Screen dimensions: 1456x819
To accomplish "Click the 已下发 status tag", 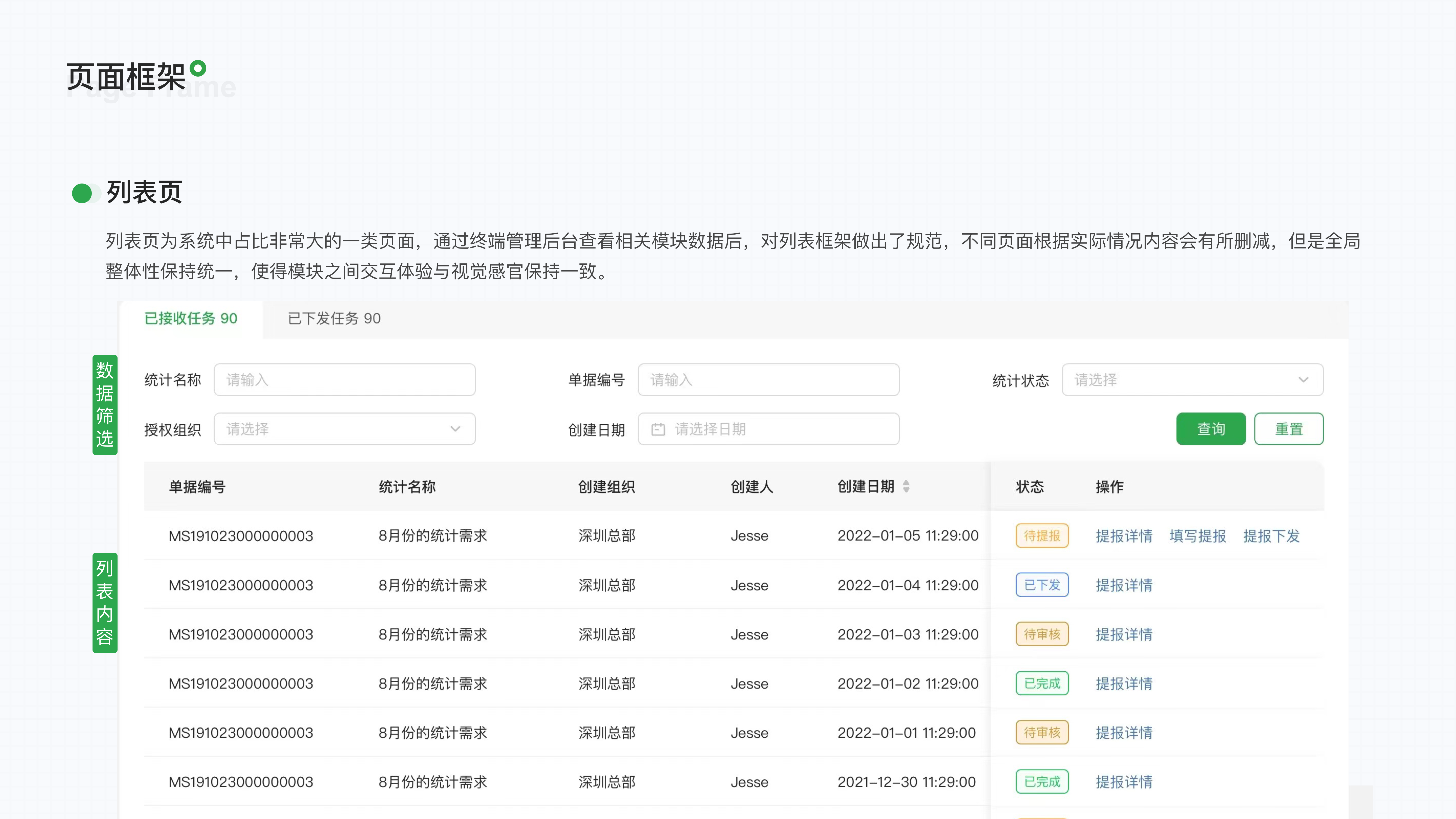I will [x=1042, y=585].
